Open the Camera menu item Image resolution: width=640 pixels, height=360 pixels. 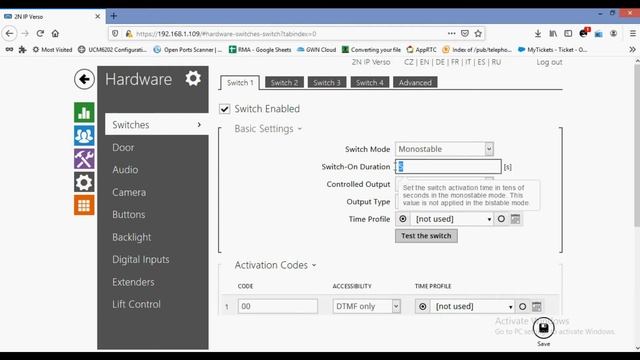coord(129,192)
